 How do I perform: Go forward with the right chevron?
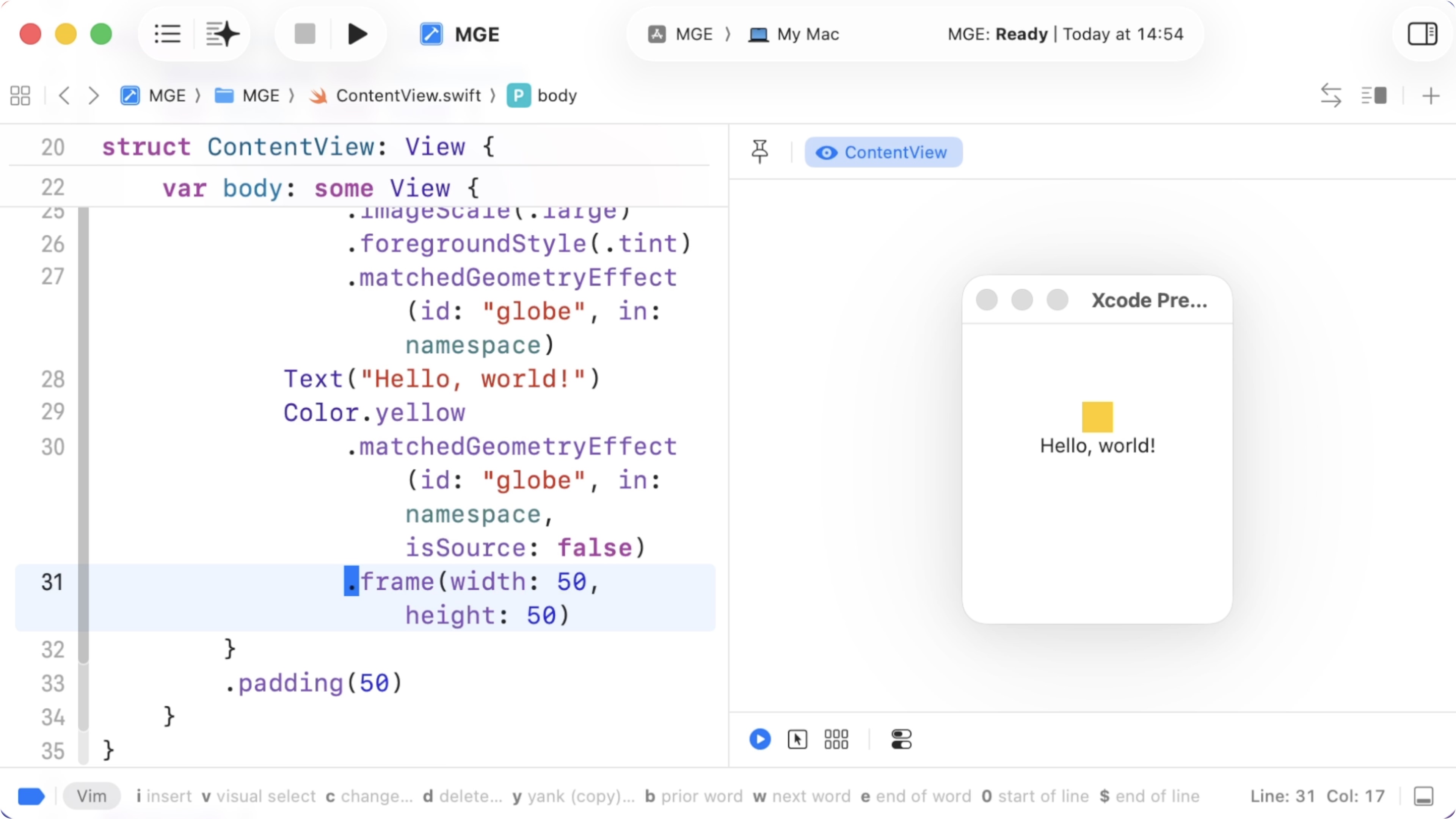pos(94,96)
